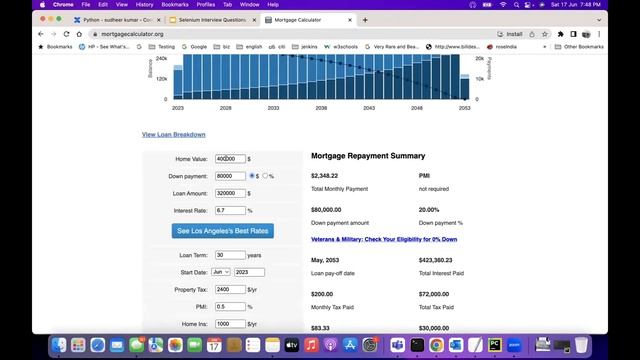
Task: Open the Profiles menu
Action: tap(206, 5)
